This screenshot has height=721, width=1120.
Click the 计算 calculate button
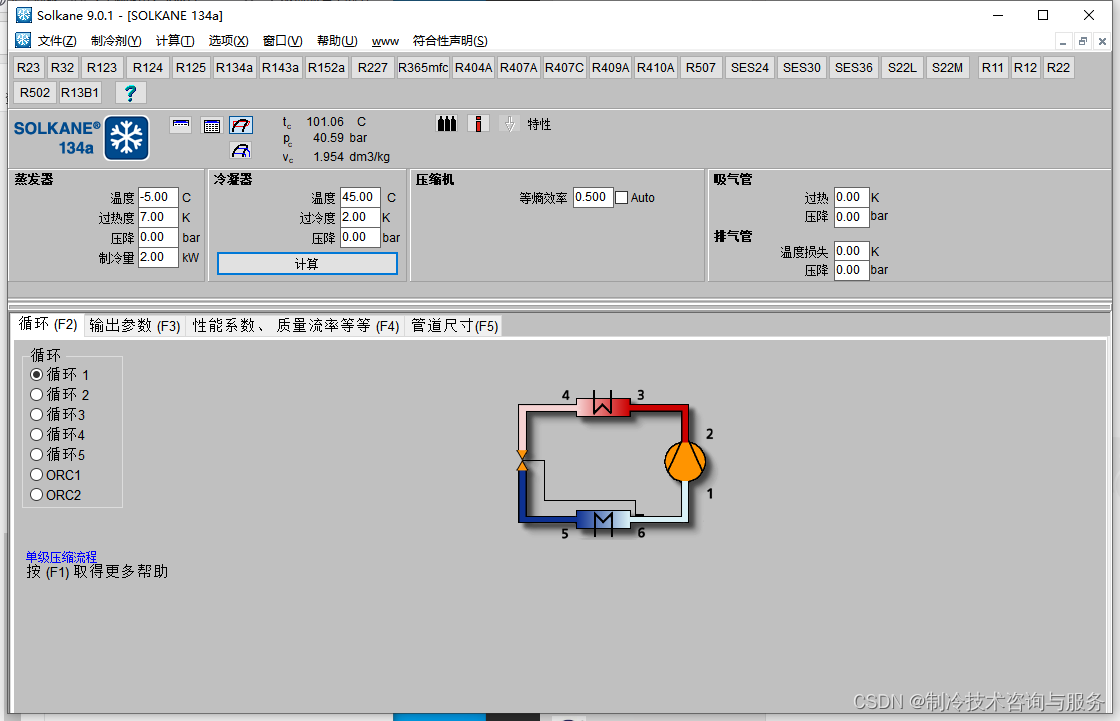[307, 264]
